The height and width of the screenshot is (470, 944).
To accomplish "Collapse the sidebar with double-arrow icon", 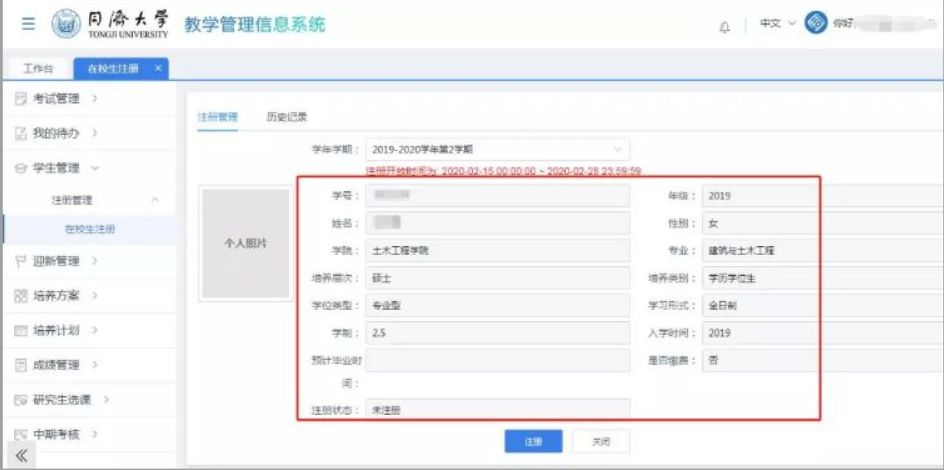I will point(20,455).
